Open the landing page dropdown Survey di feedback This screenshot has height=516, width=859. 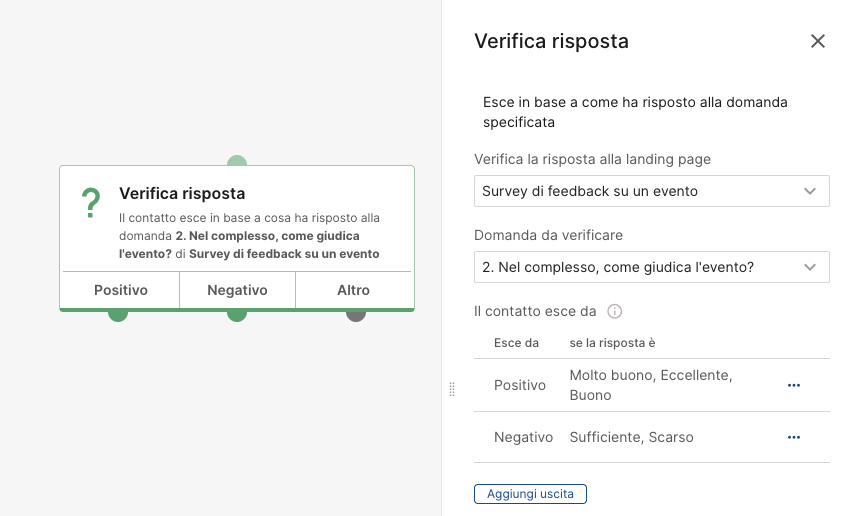click(x=651, y=191)
